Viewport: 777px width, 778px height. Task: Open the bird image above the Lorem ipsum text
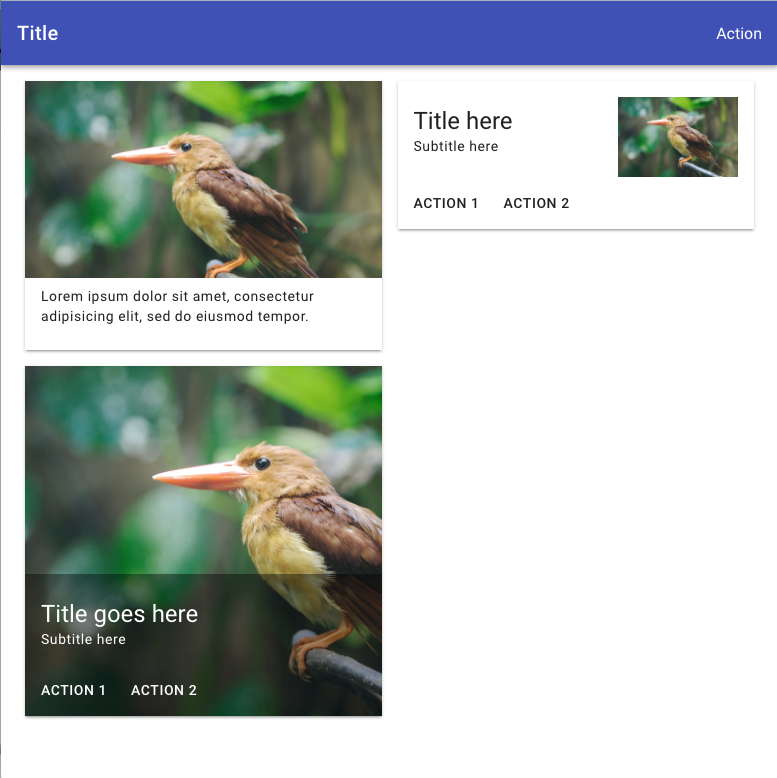pyautogui.click(x=203, y=179)
